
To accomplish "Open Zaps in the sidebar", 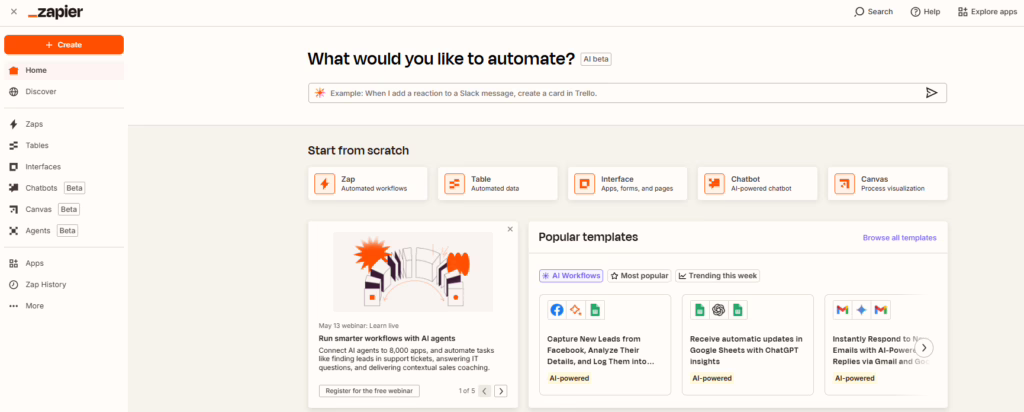I will point(64,124).
